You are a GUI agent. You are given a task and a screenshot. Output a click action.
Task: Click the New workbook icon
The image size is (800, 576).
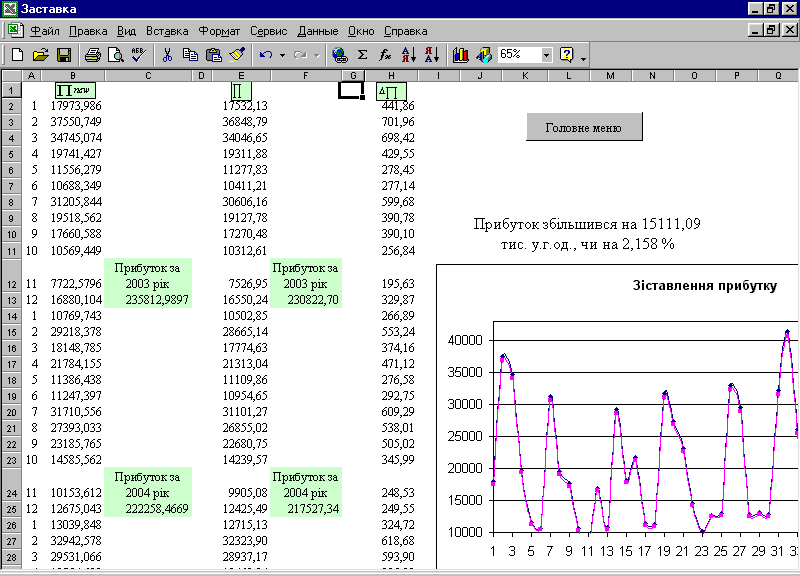(17, 55)
